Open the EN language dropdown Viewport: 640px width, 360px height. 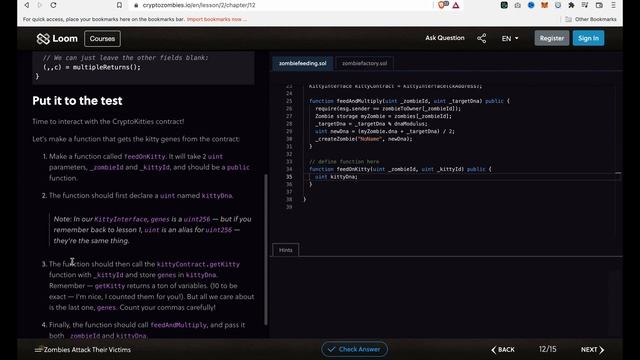pyautogui.click(x=510, y=38)
